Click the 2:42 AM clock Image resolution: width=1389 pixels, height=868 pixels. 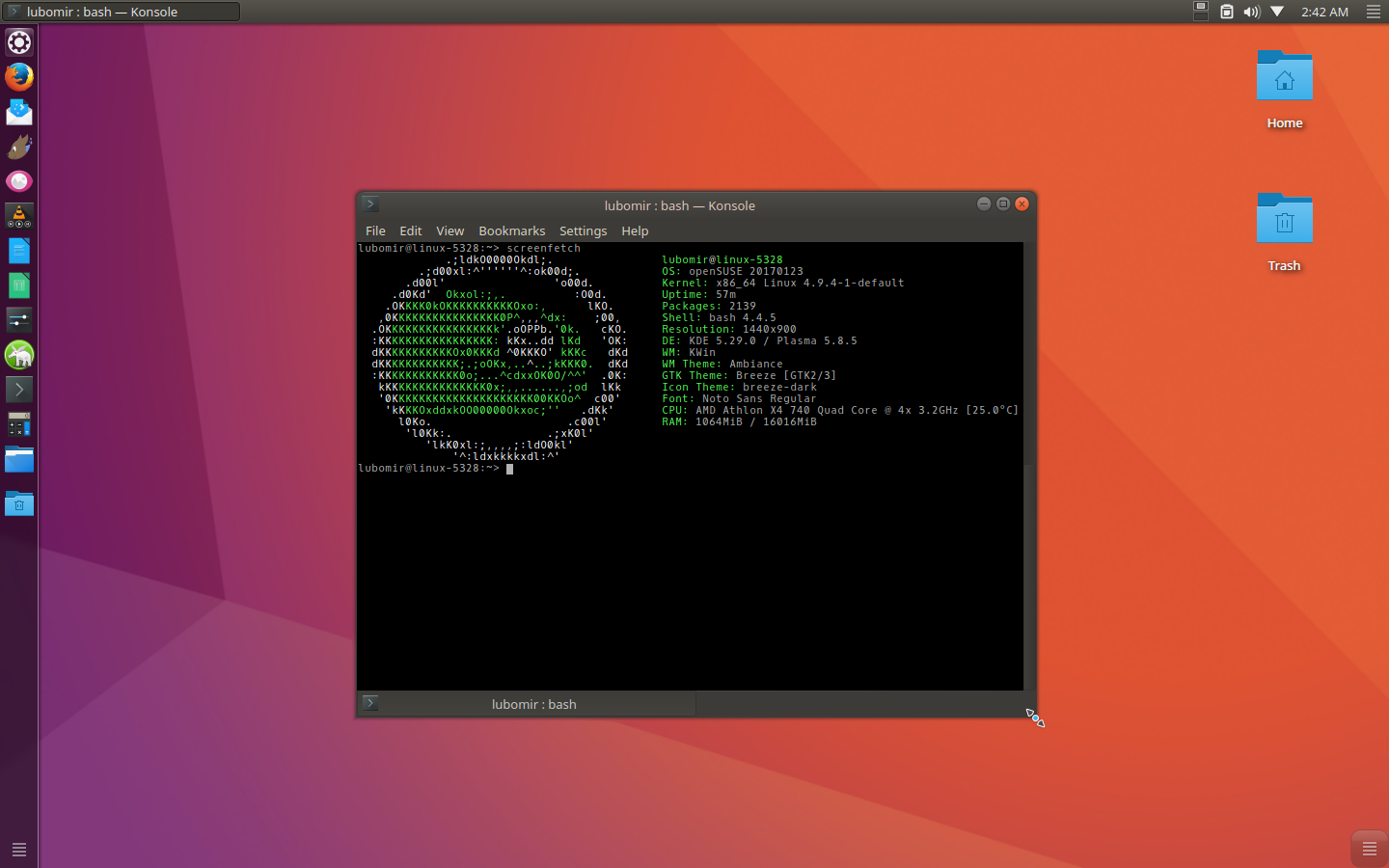click(x=1324, y=13)
